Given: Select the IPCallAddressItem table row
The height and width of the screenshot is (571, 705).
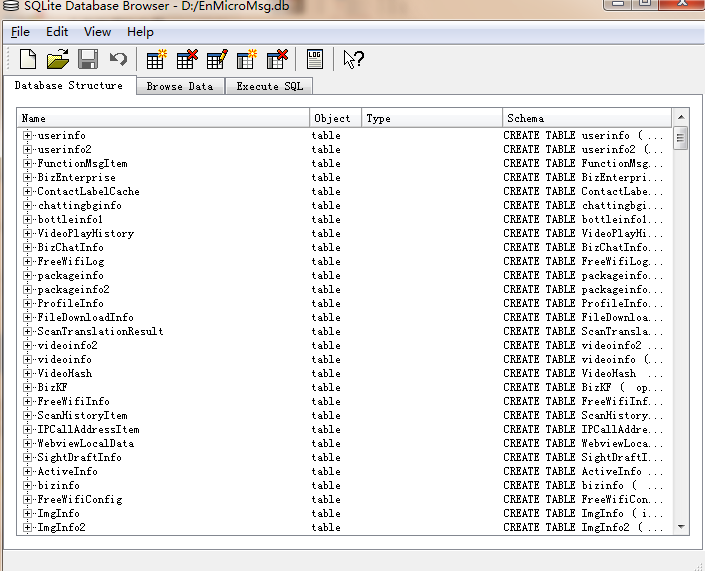Looking at the screenshot, I should point(344,429).
